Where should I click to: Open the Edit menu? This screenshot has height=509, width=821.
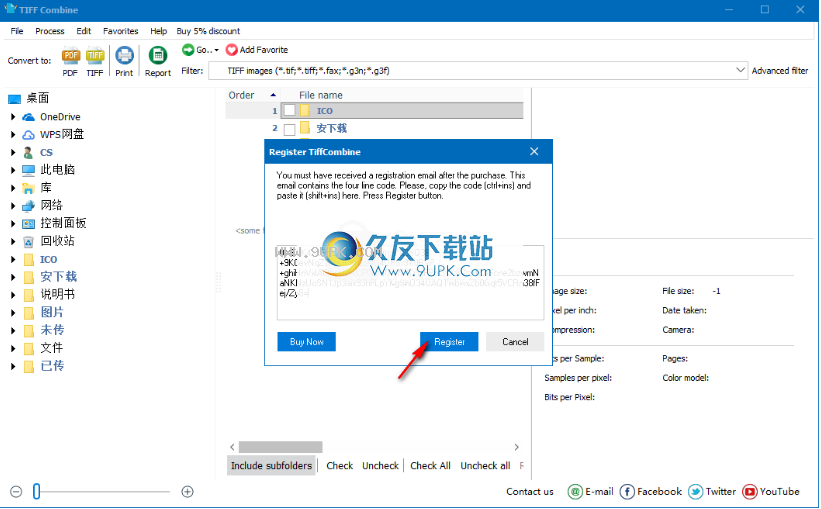(x=84, y=31)
